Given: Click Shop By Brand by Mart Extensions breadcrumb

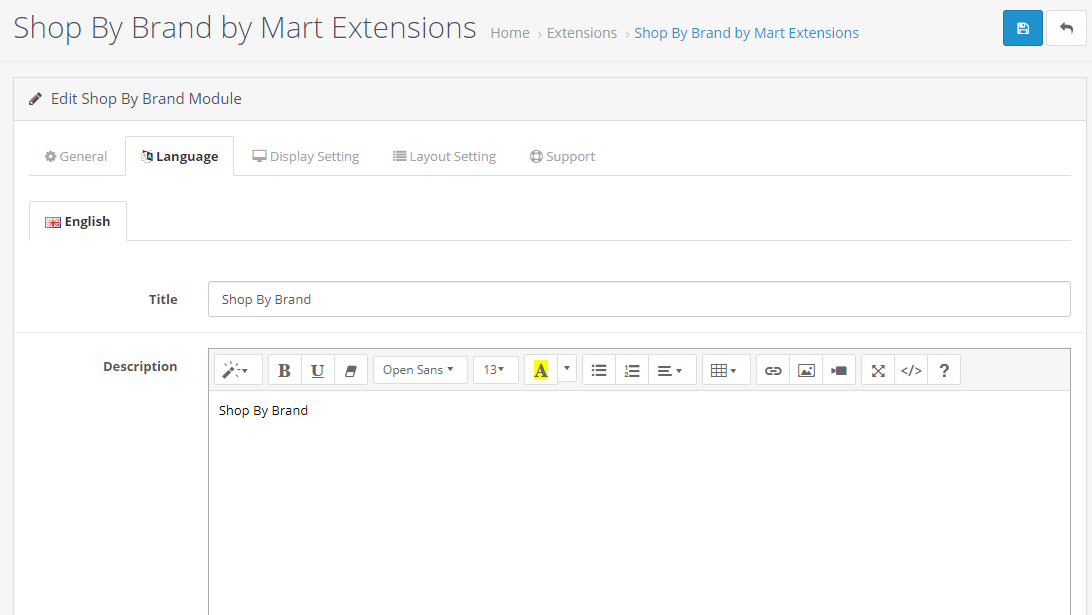Looking at the screenshot, I should (x=747, y=33).
